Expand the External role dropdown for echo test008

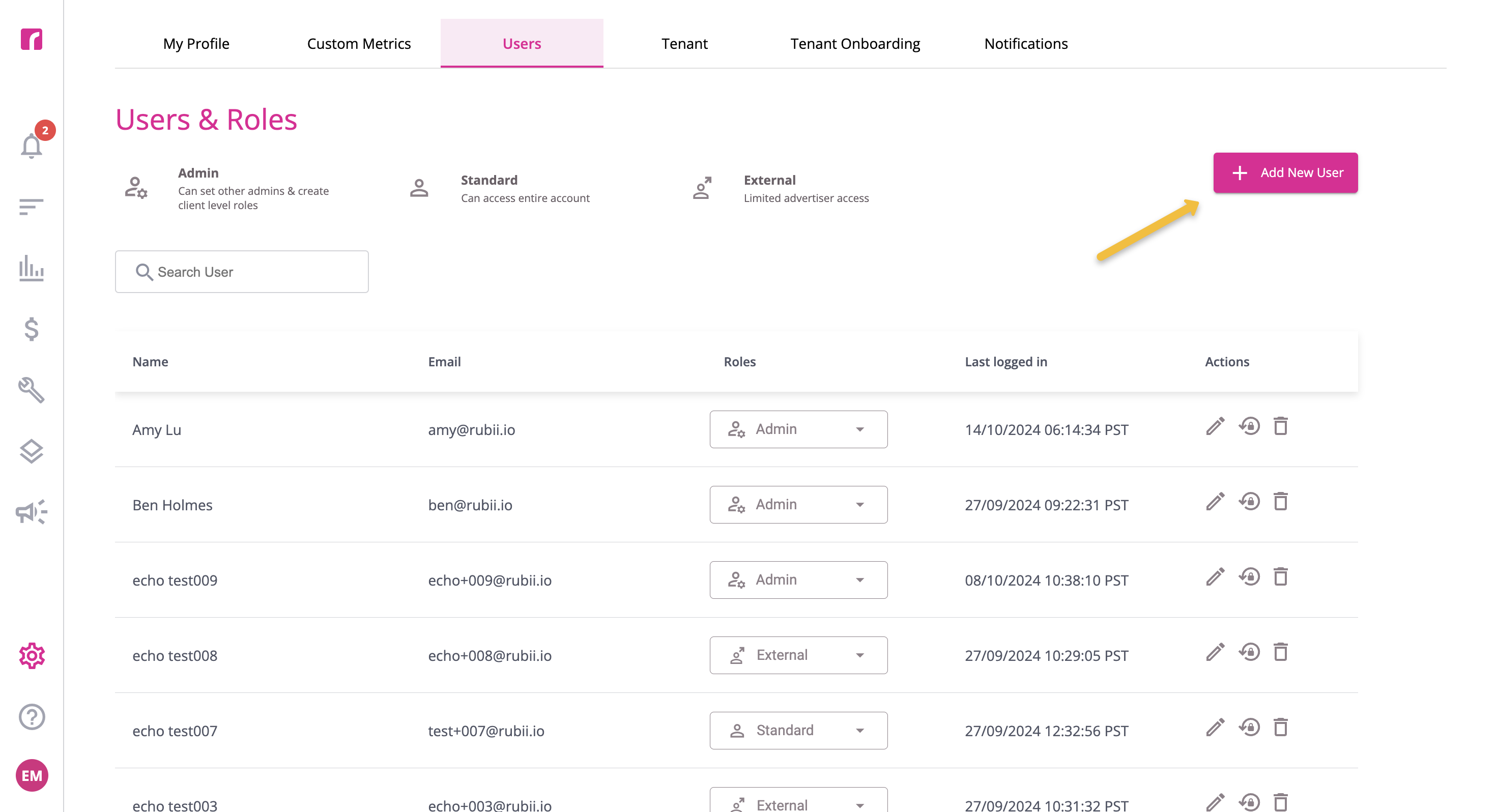798,655
